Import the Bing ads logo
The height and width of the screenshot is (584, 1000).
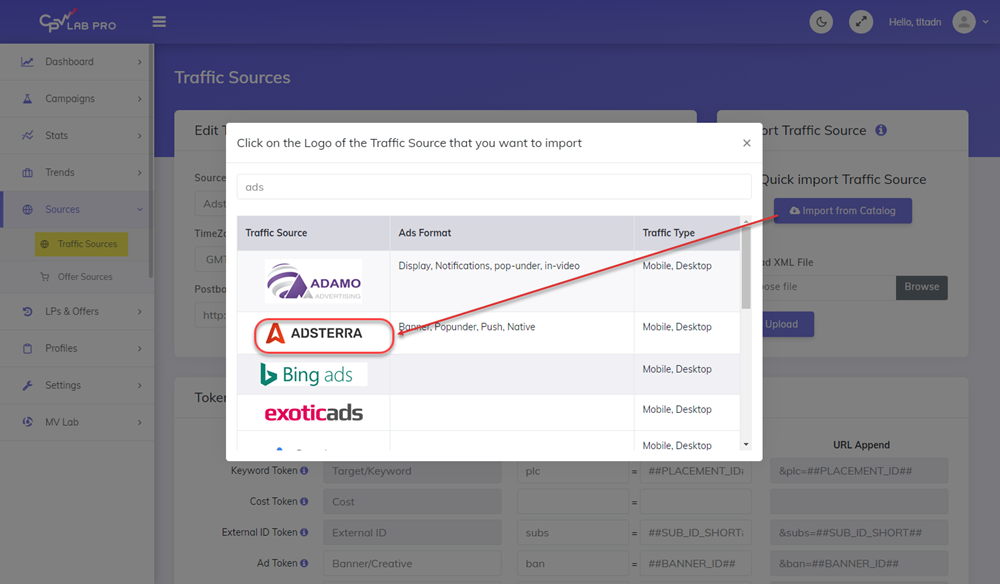pos(313,374)
